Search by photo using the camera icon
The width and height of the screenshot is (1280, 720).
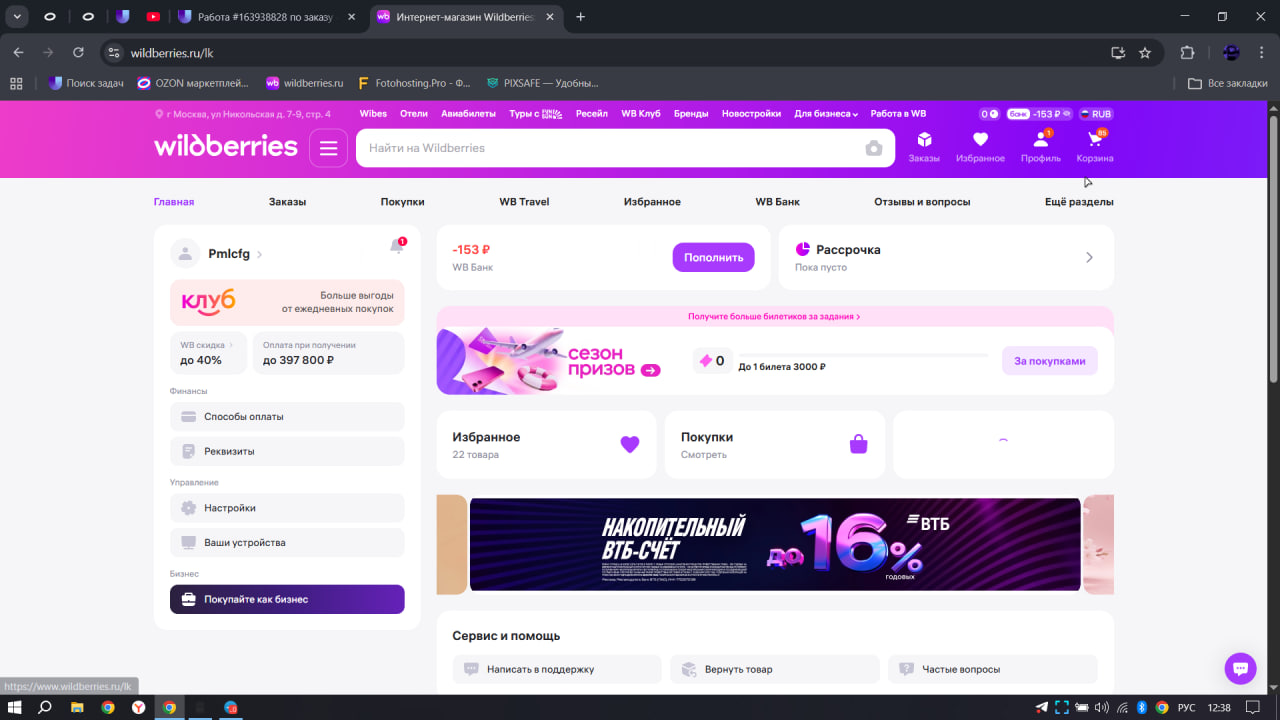[x=874, y=148]
